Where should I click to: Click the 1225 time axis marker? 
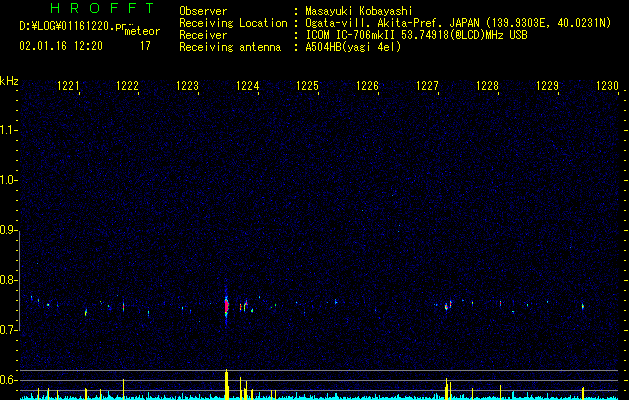pos(307,86)
